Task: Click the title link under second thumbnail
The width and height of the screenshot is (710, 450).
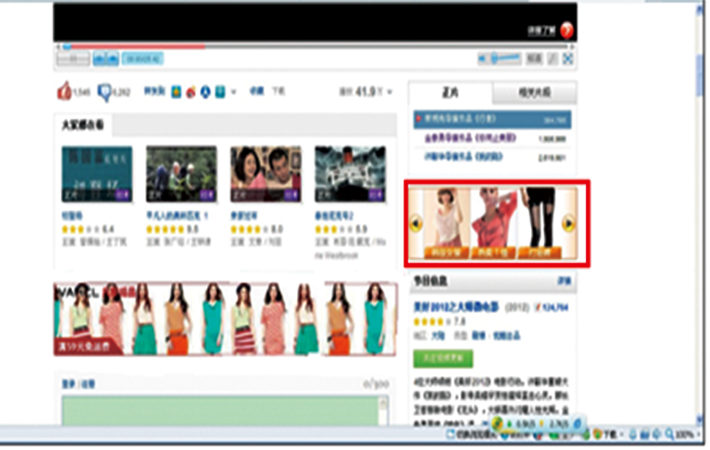Action: coord(177,216)
